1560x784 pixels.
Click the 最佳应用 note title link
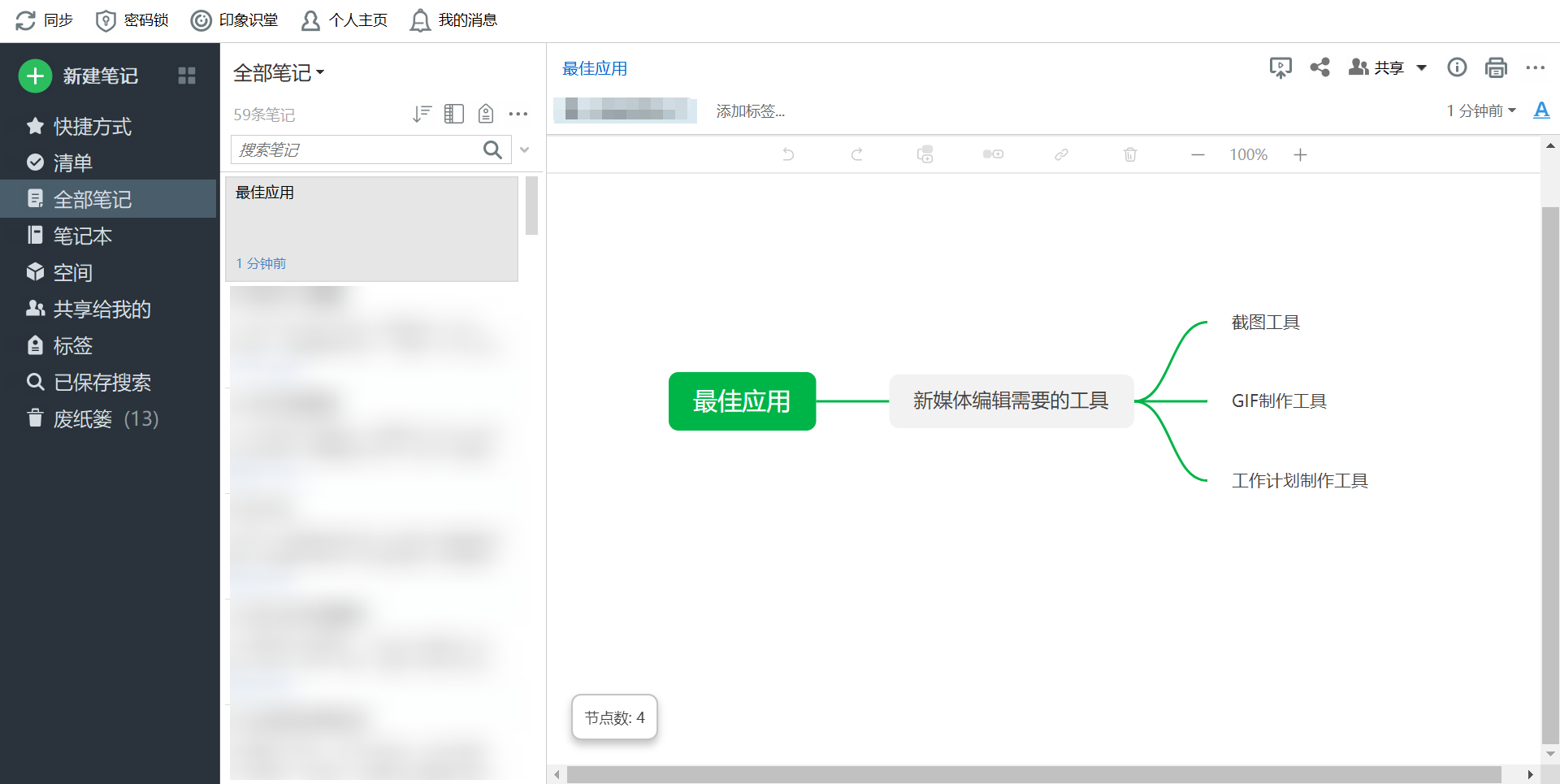click(594, 68)
